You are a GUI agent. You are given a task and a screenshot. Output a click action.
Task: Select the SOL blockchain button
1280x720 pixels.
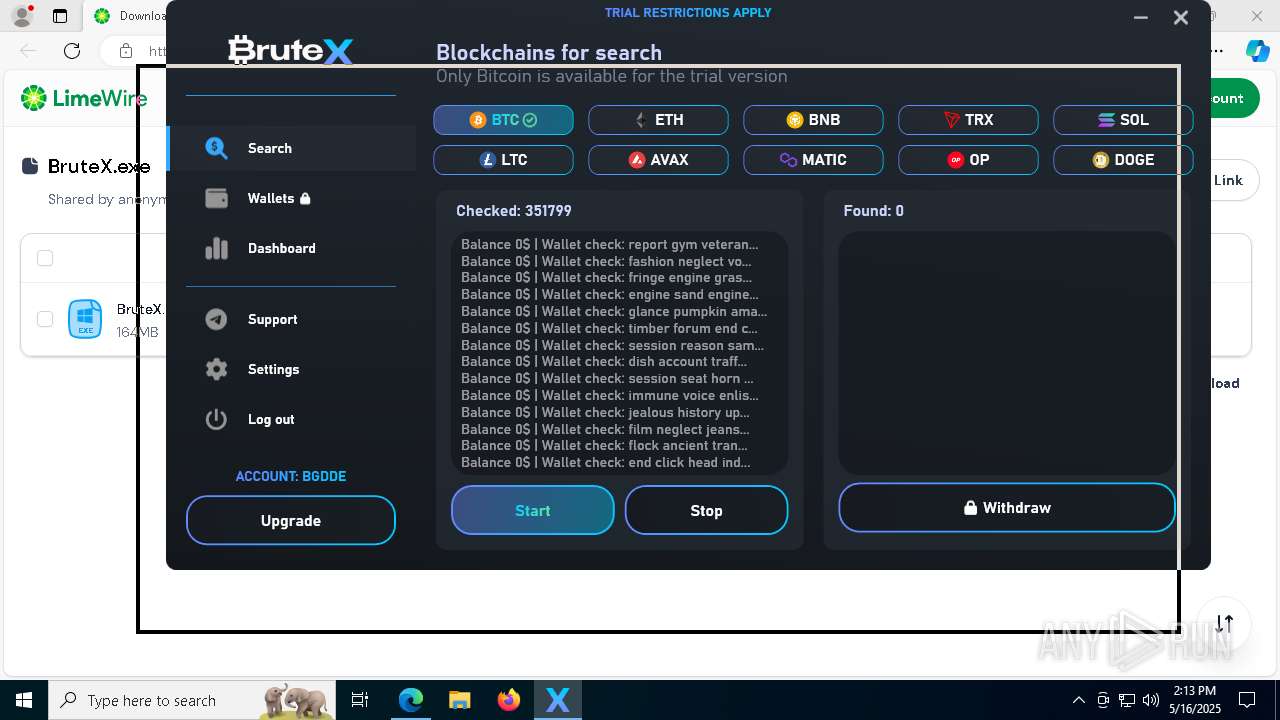pyautogui.click(x=1123, y=120)
